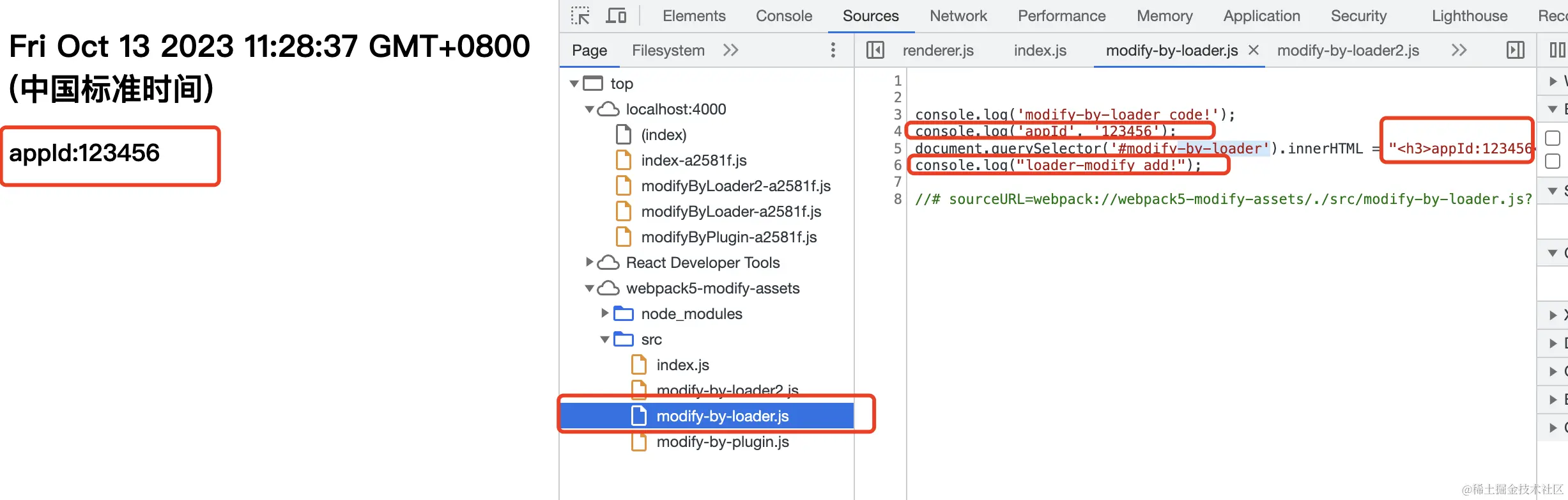
Task: Click line number 5 in the gutter
Action: coord(897,148)
